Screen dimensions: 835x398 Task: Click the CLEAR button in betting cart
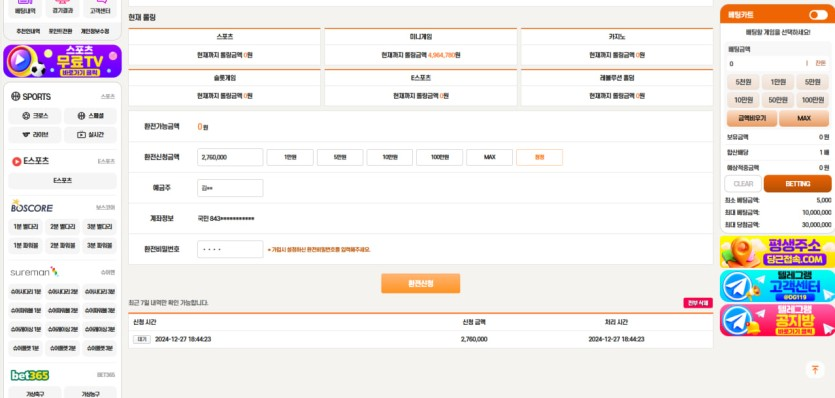(x=743, y=184)
